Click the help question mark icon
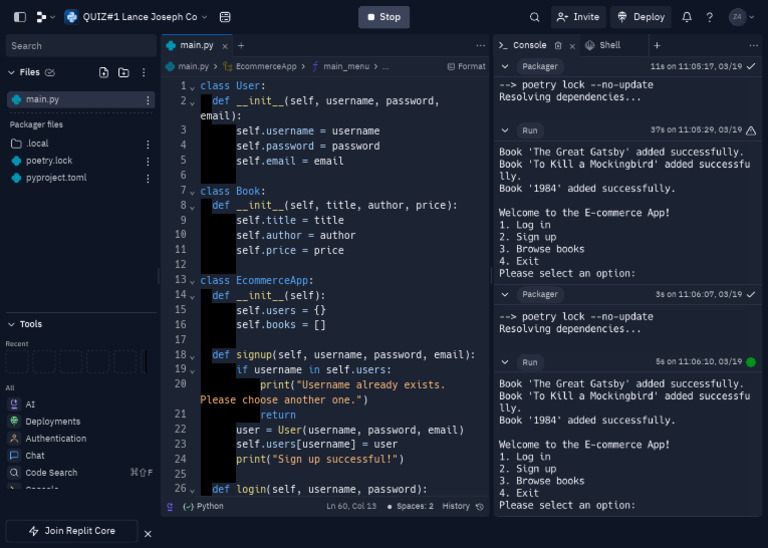Screen dimensions: 768x548 point(710,17)
